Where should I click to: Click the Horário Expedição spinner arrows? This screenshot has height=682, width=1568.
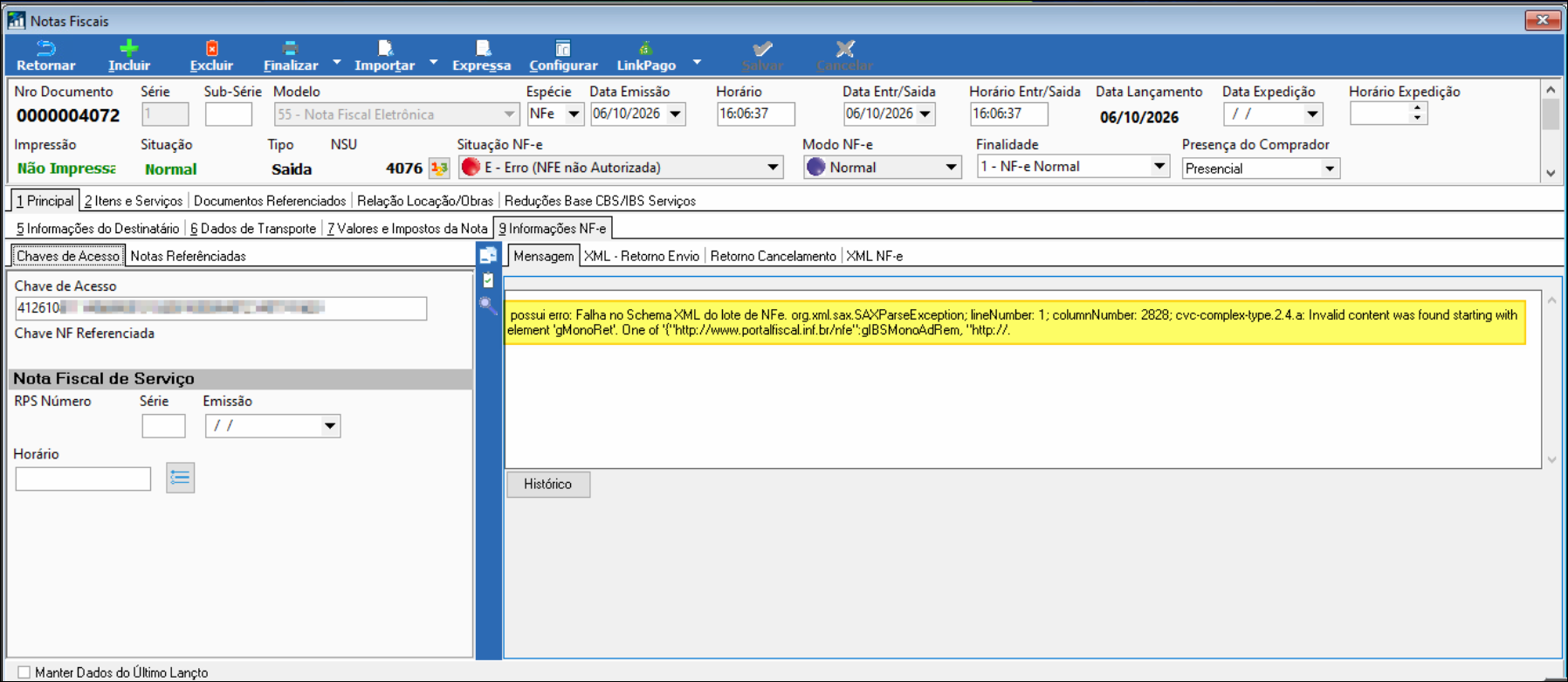click(x=1417, y=114)
